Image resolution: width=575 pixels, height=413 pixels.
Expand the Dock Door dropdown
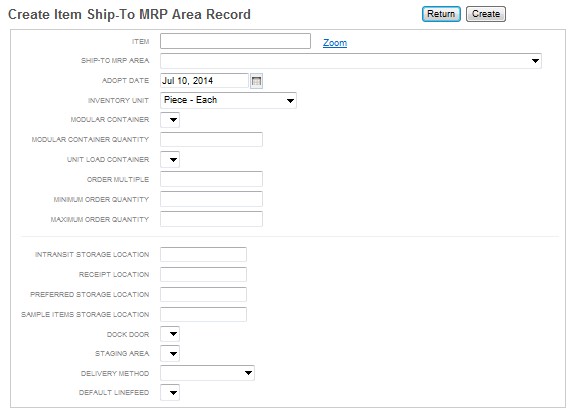point(170,334)
